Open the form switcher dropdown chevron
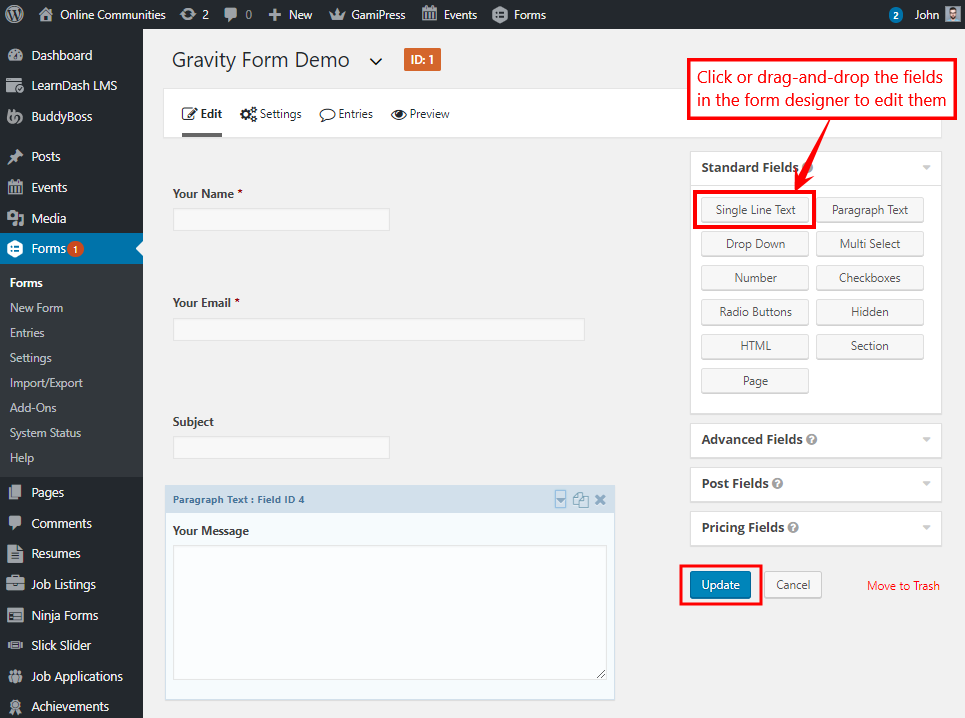 [x=376, y=61]
